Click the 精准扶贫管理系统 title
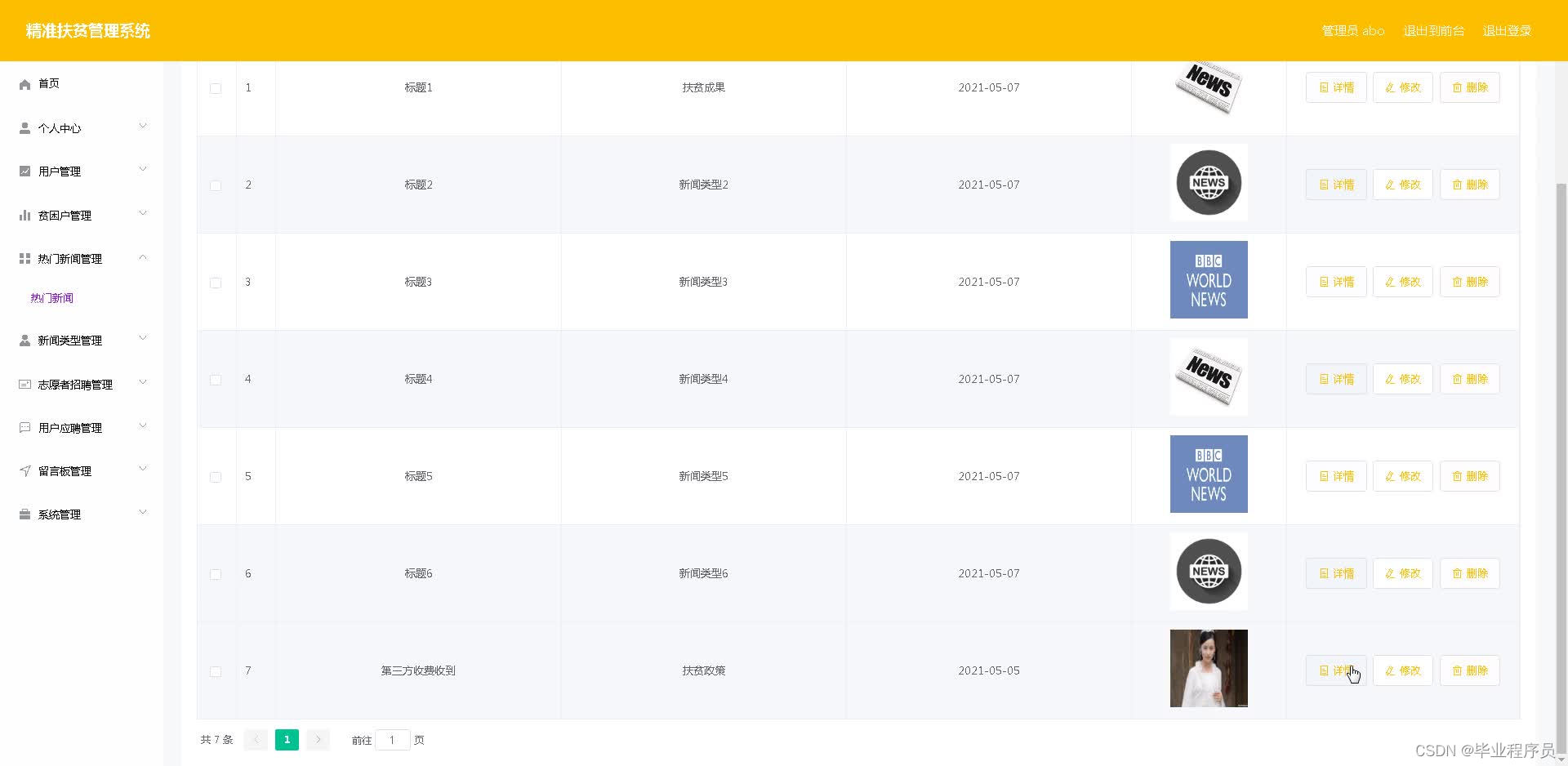Viewport: 1568px width, 766px height. (x=87, y=31)
